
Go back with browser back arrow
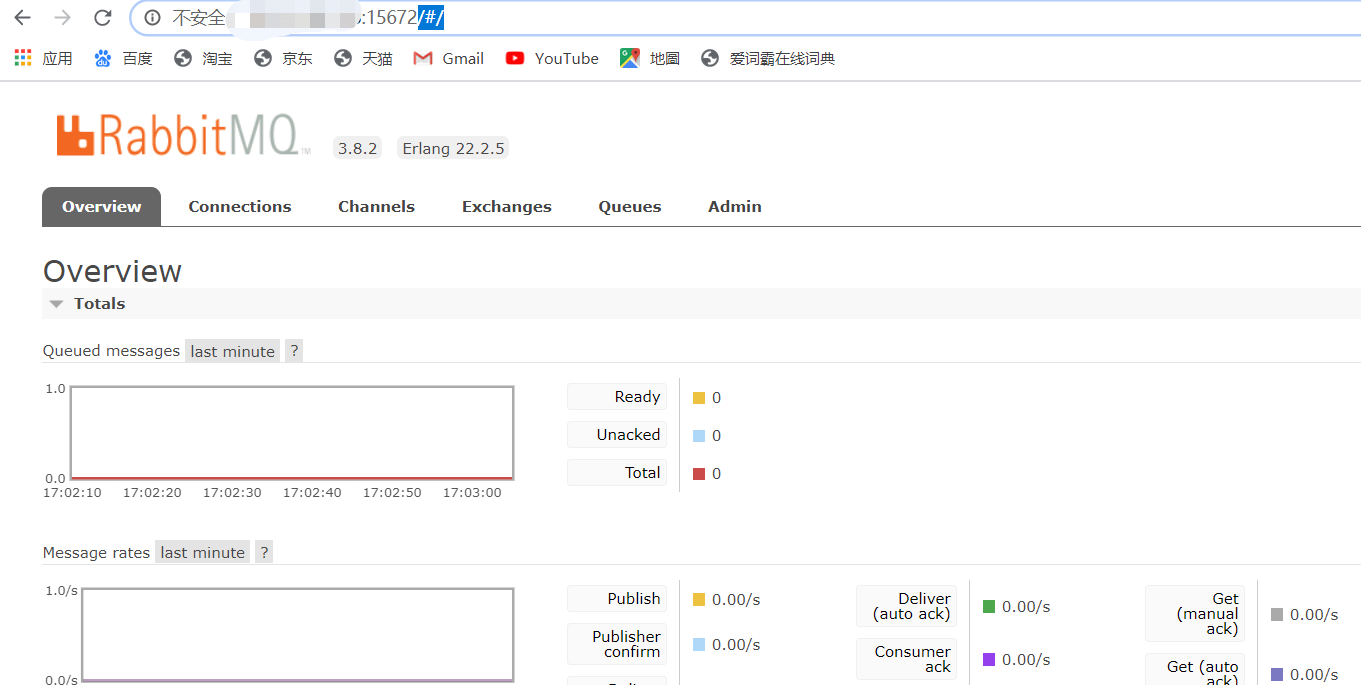(x=22, y=18)
